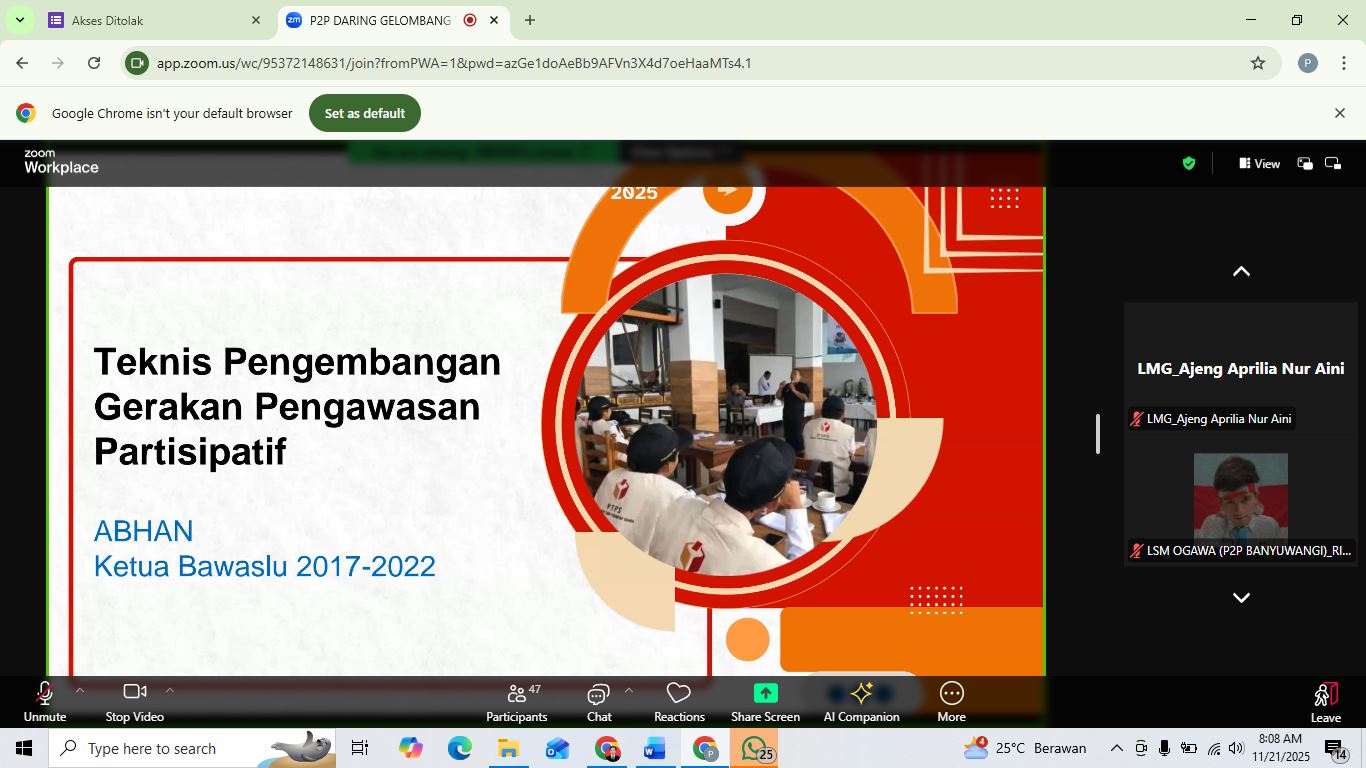Expand video options arrow beside Stop Video
This screenshot has height=768, width=1366.
170,690
